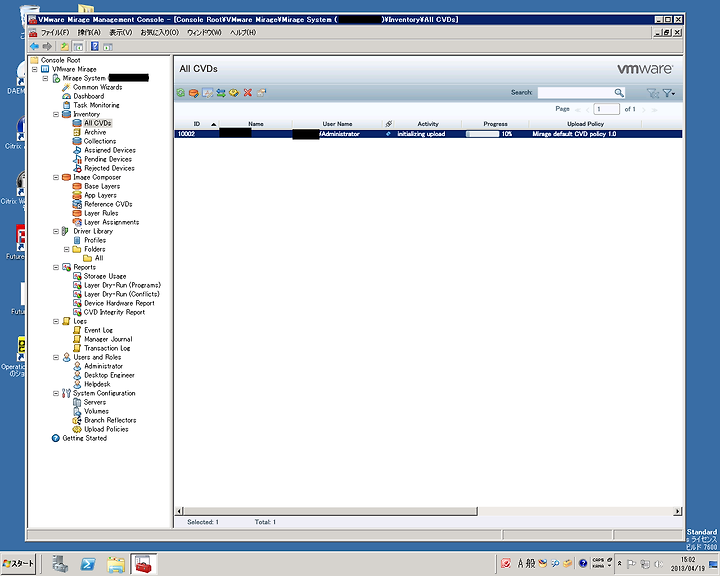Collapse the System Configuration node
720x576 pixels.
tap(56, 394)
